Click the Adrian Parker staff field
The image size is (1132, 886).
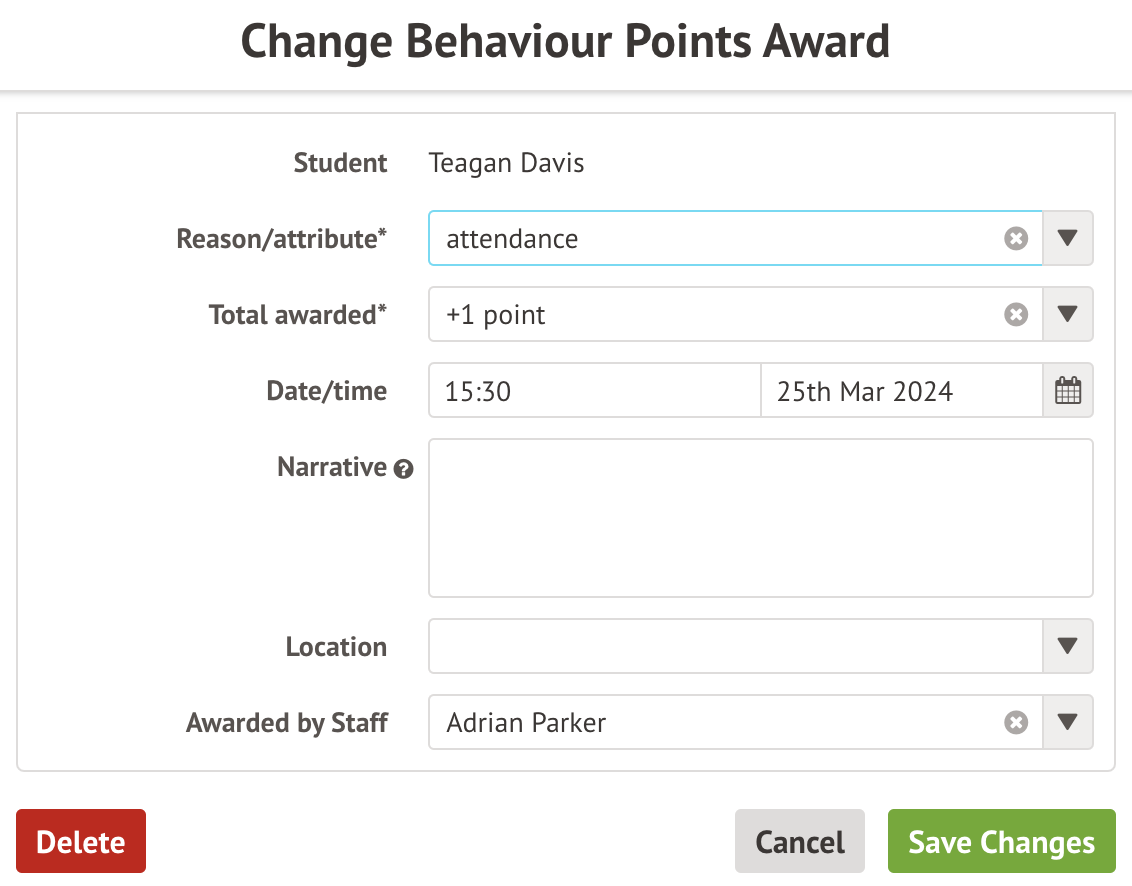point(710,723)
